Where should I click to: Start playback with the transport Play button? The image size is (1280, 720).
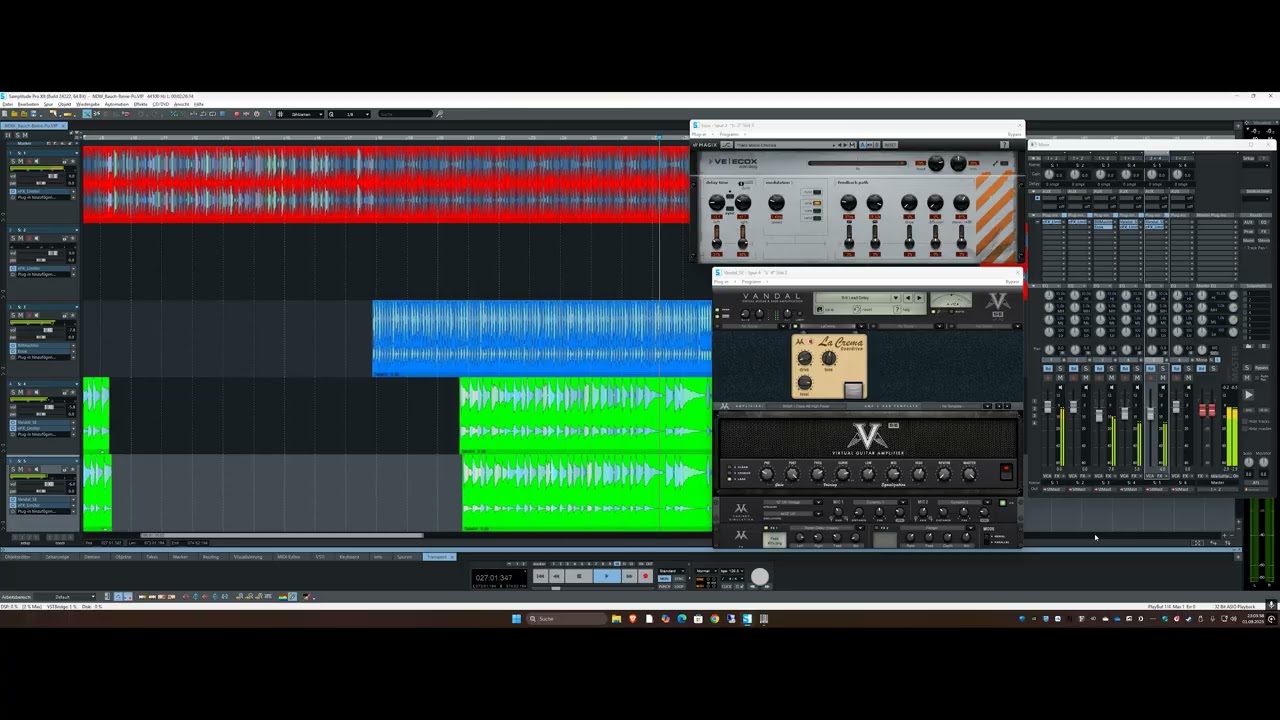(607, 576)
